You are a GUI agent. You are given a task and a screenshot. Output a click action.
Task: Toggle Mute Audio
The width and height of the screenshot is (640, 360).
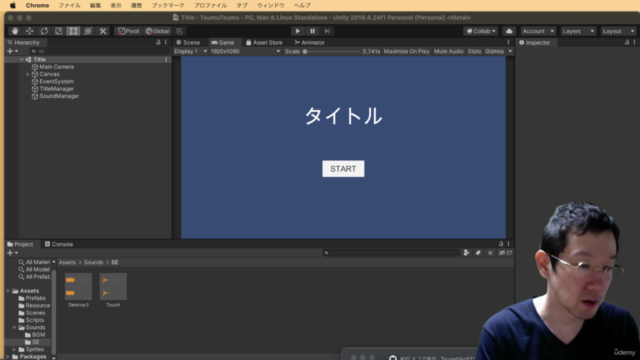click(x=449, y=51)
